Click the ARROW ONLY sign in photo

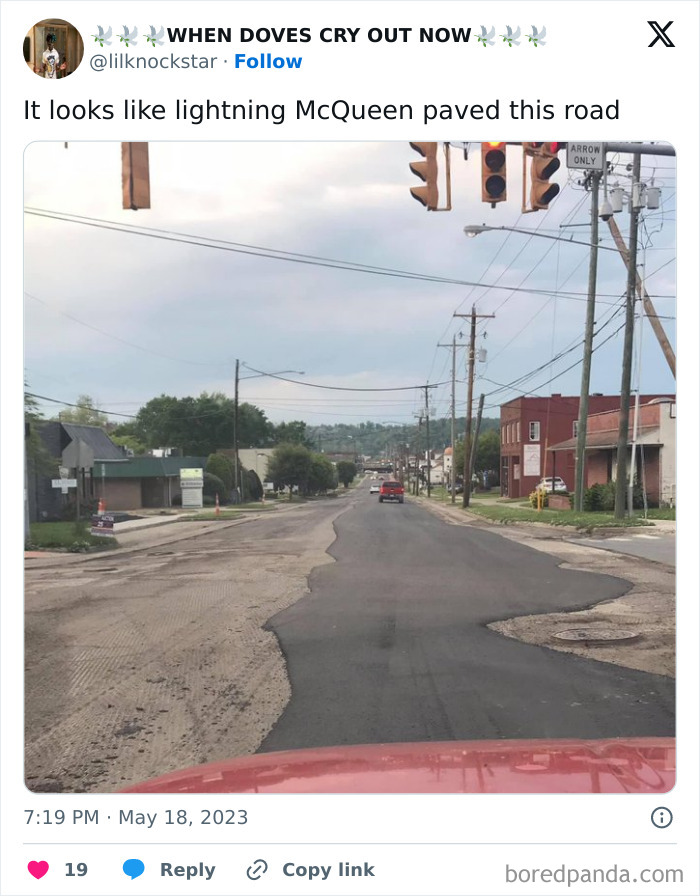585,155
